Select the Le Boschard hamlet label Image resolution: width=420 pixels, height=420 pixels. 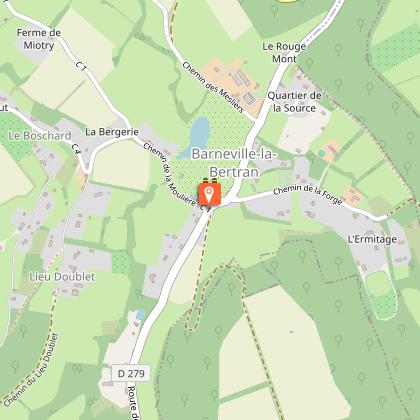pyautogui.click(x=40, y=136)
